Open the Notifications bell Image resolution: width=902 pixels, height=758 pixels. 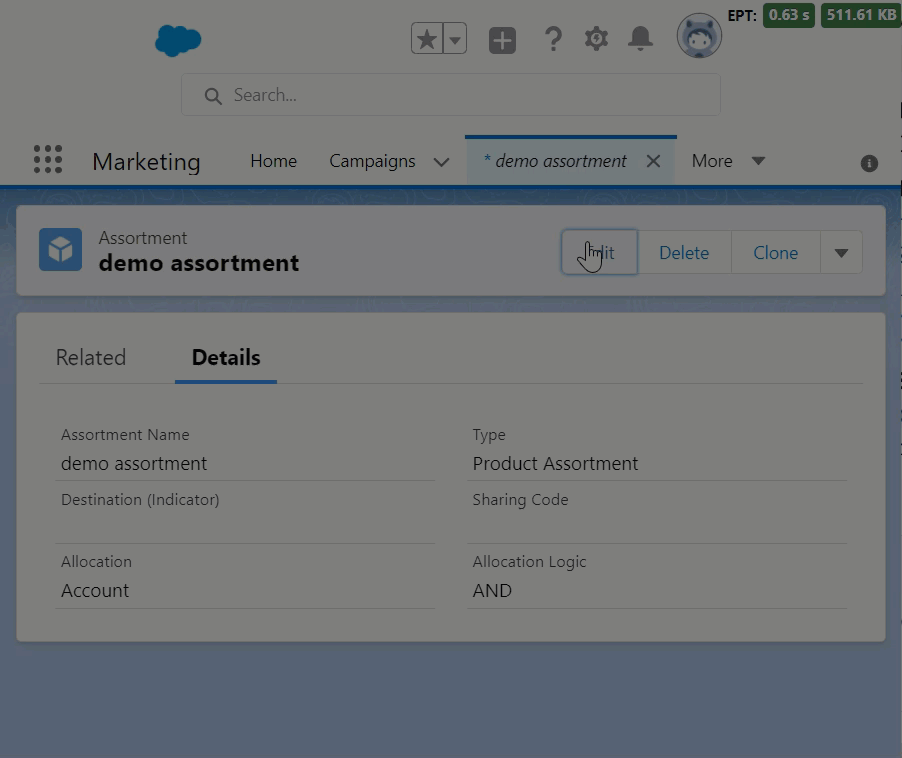[x=640, y=39]
